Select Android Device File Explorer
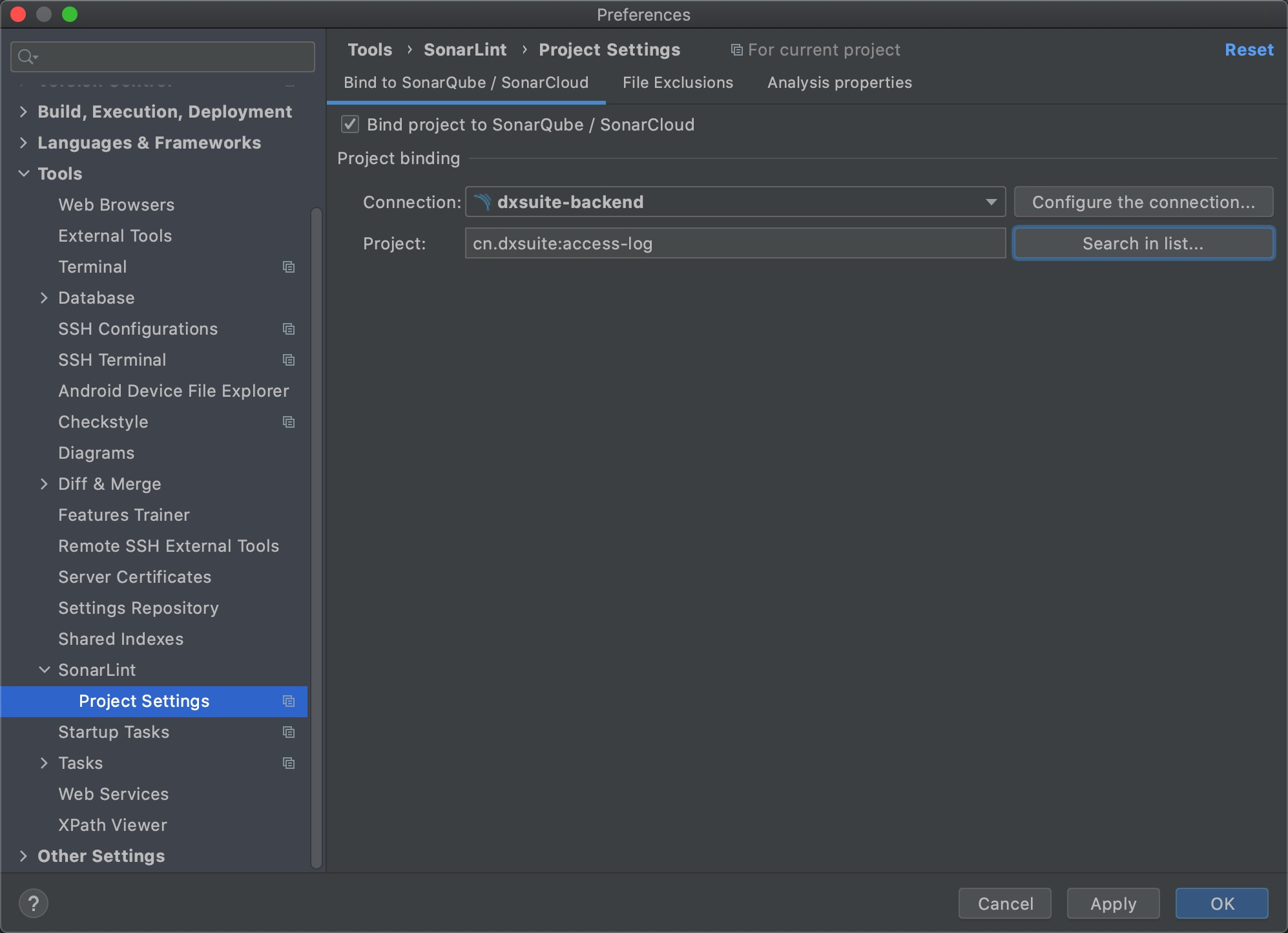This screenshot has width=1288, height=933. (173, 391)
